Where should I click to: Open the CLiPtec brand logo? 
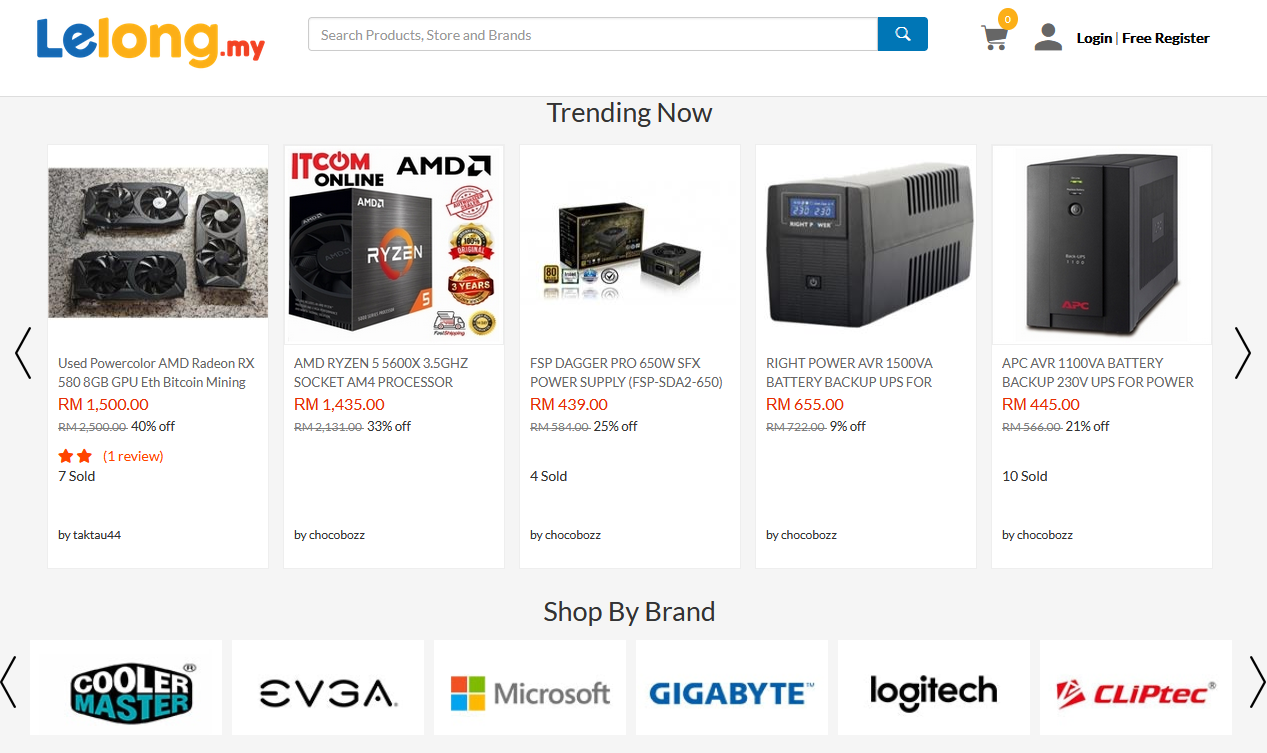pos(1136,688)
